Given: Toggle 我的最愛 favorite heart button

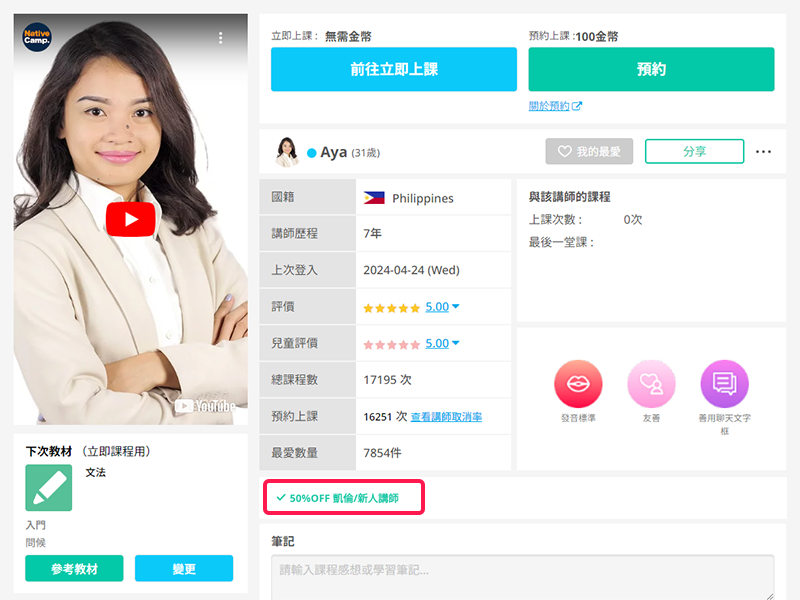Looking at the screenshot, I should point(589,152).
